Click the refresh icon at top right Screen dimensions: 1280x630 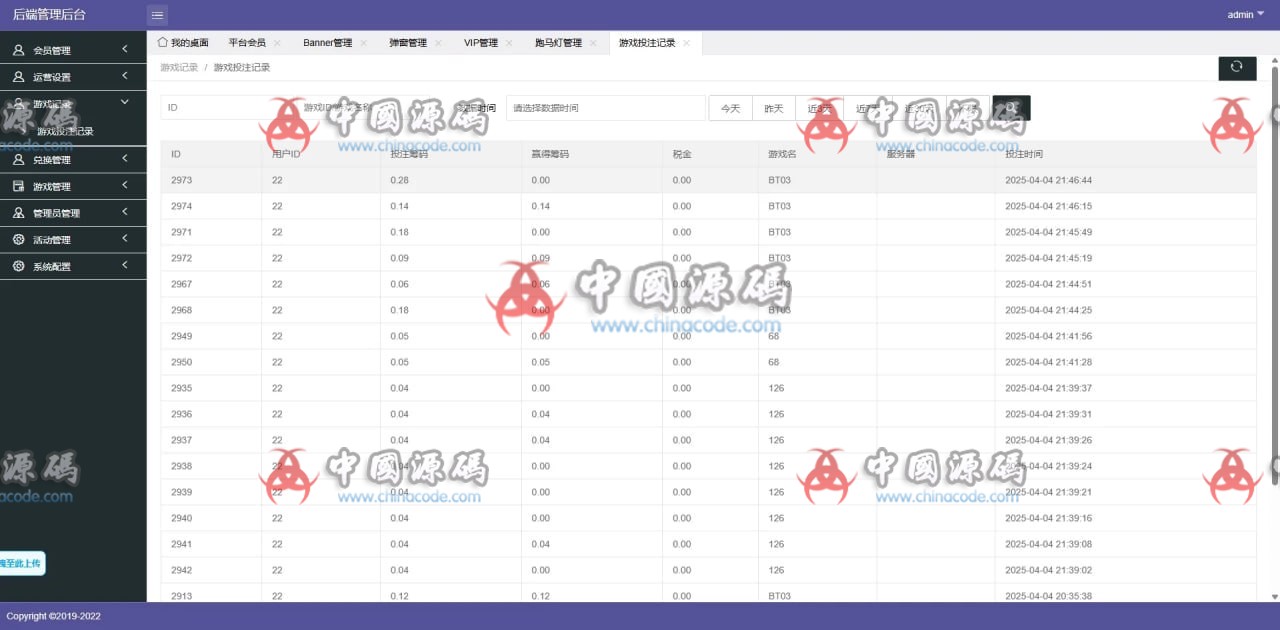point(1237,67)
